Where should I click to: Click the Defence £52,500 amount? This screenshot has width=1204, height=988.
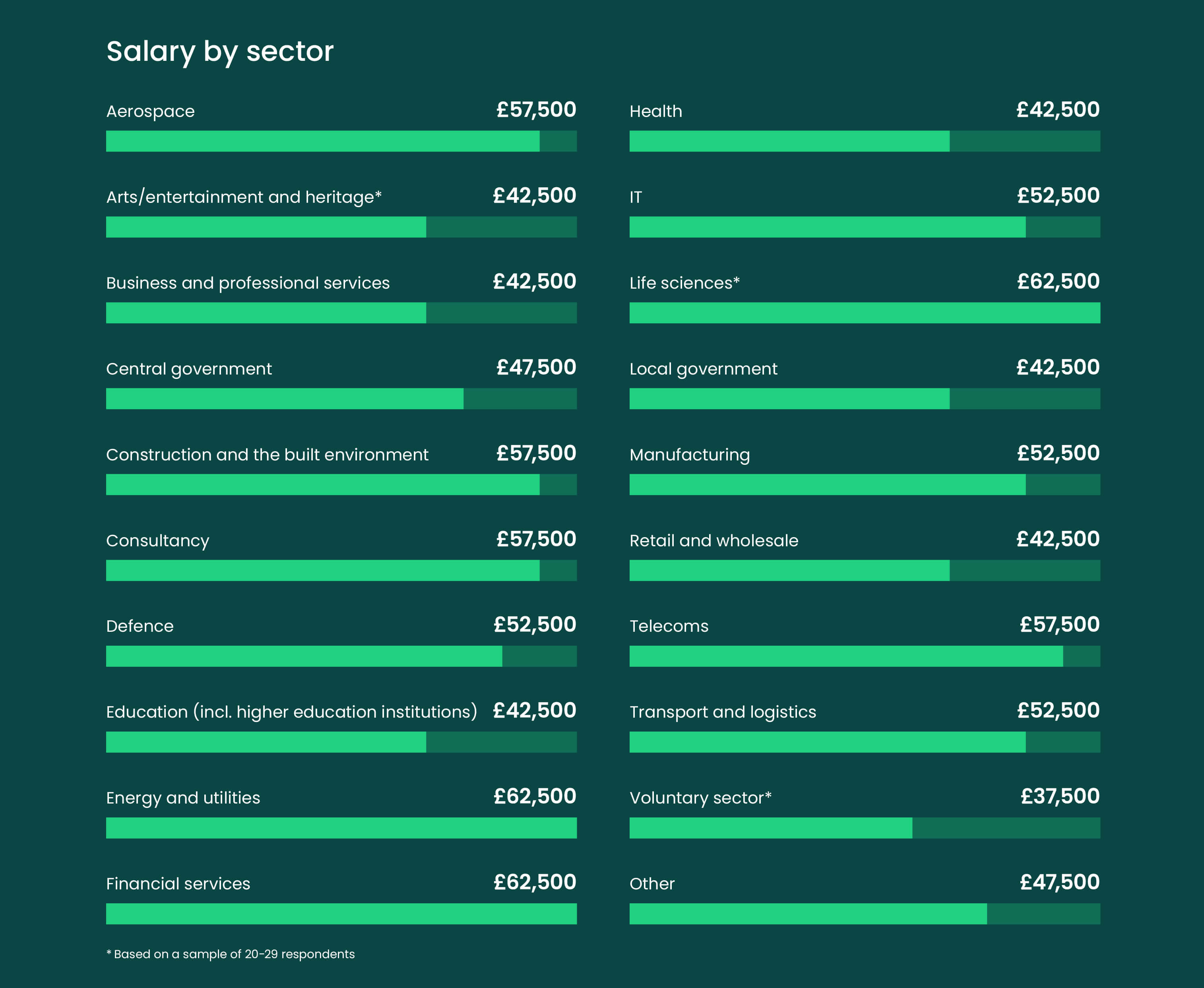[535, 625]
